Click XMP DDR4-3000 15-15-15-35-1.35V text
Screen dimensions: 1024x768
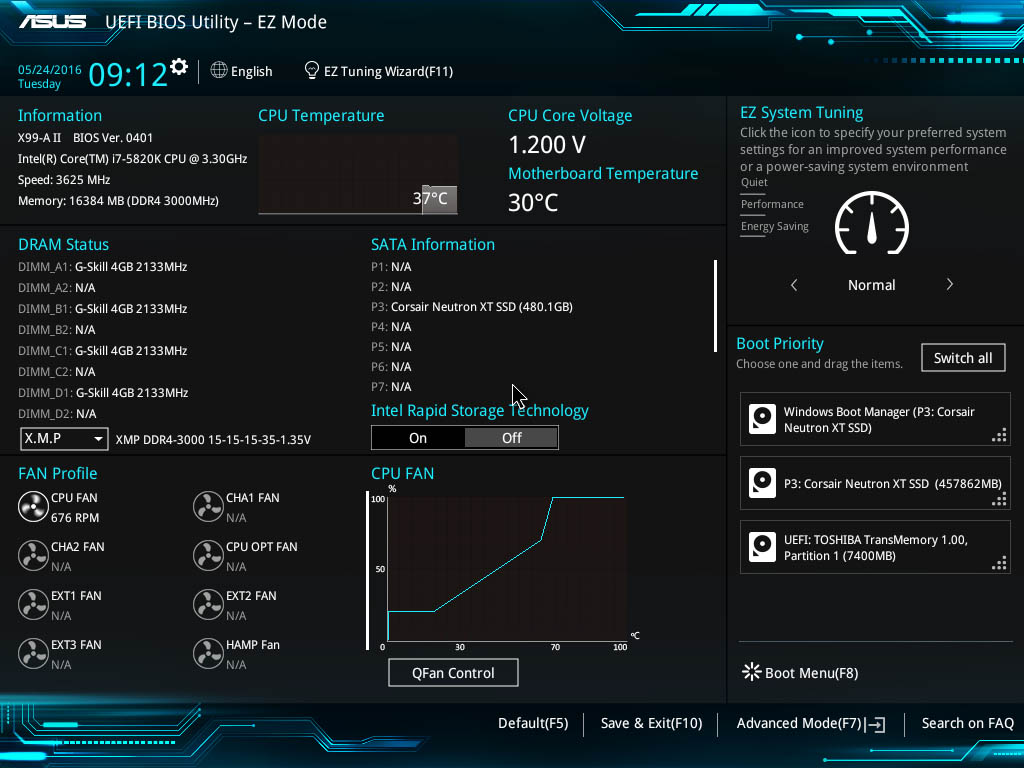click(x=213, y=440)
